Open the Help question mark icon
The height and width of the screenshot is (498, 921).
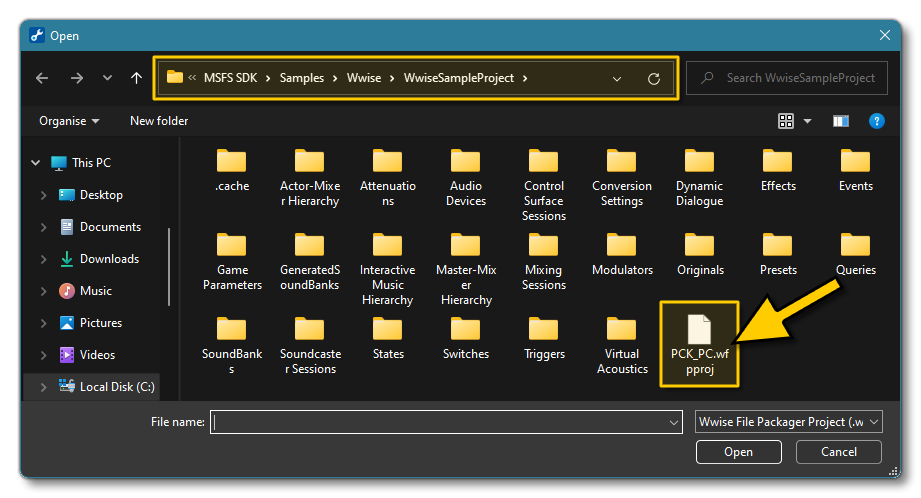tap(876, 121)
